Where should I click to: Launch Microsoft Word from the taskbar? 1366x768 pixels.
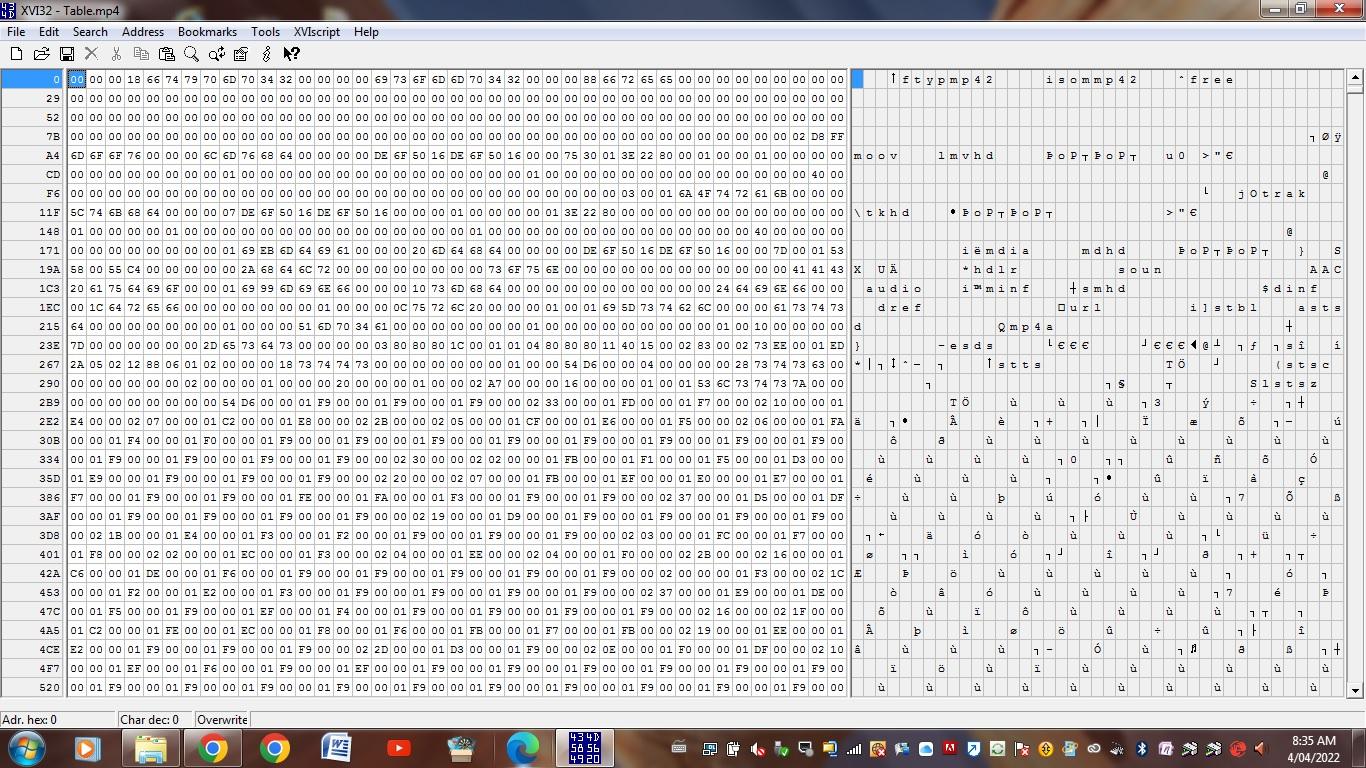[x=336, y=748]
